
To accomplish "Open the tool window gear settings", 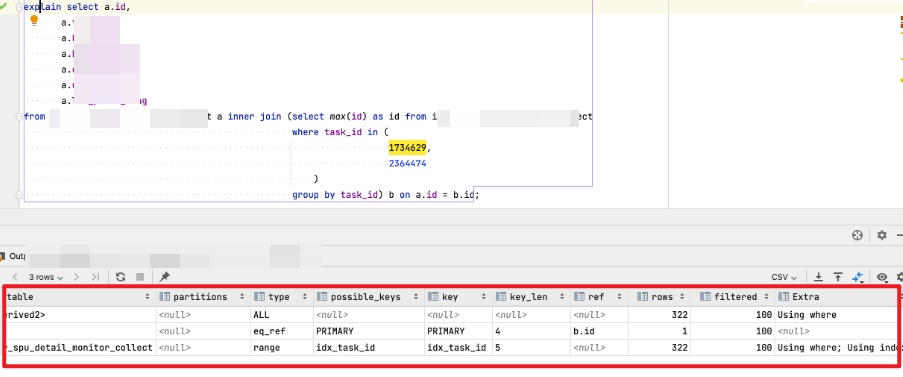I will [882, 235].
